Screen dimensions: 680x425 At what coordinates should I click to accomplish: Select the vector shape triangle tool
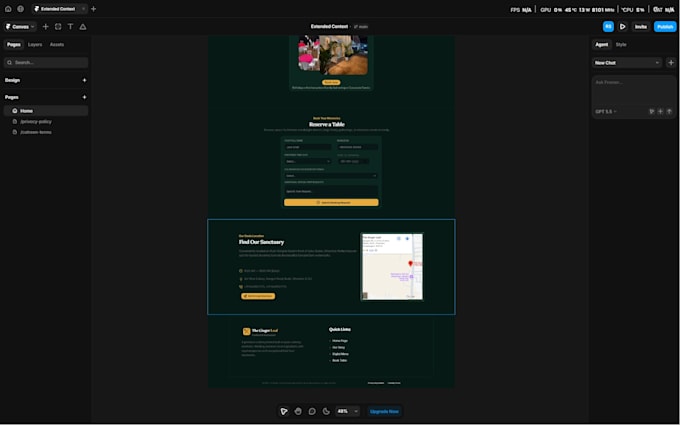point(83,26)
